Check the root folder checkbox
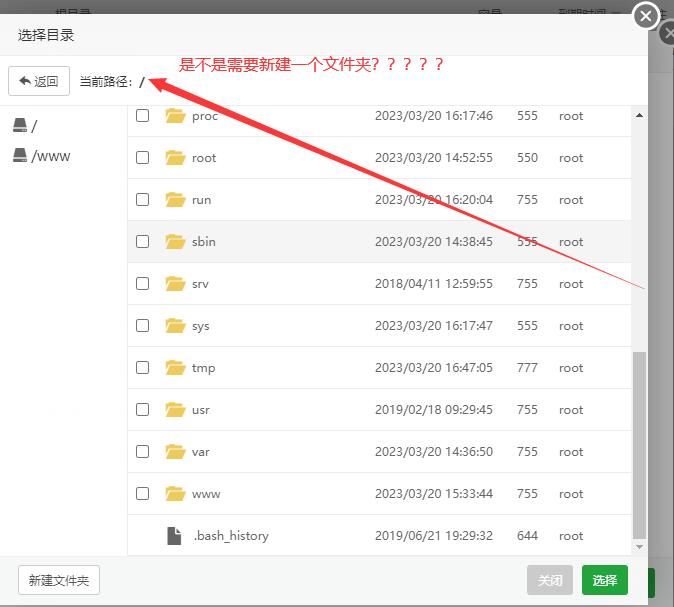The height and width of the screenshot is (607, 674). (142, 158)
